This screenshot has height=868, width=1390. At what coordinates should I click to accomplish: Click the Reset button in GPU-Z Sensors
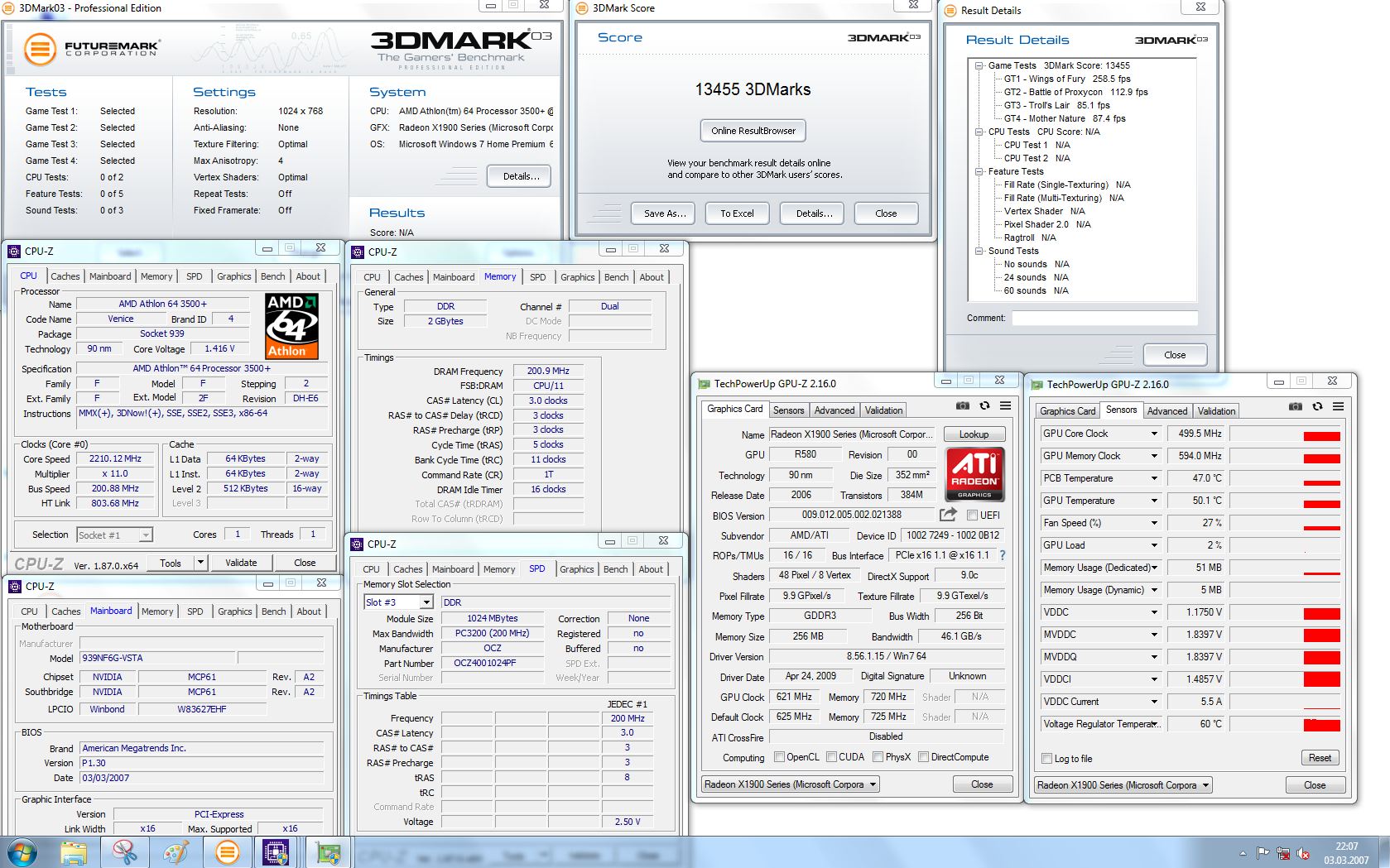pos(1320,758)
